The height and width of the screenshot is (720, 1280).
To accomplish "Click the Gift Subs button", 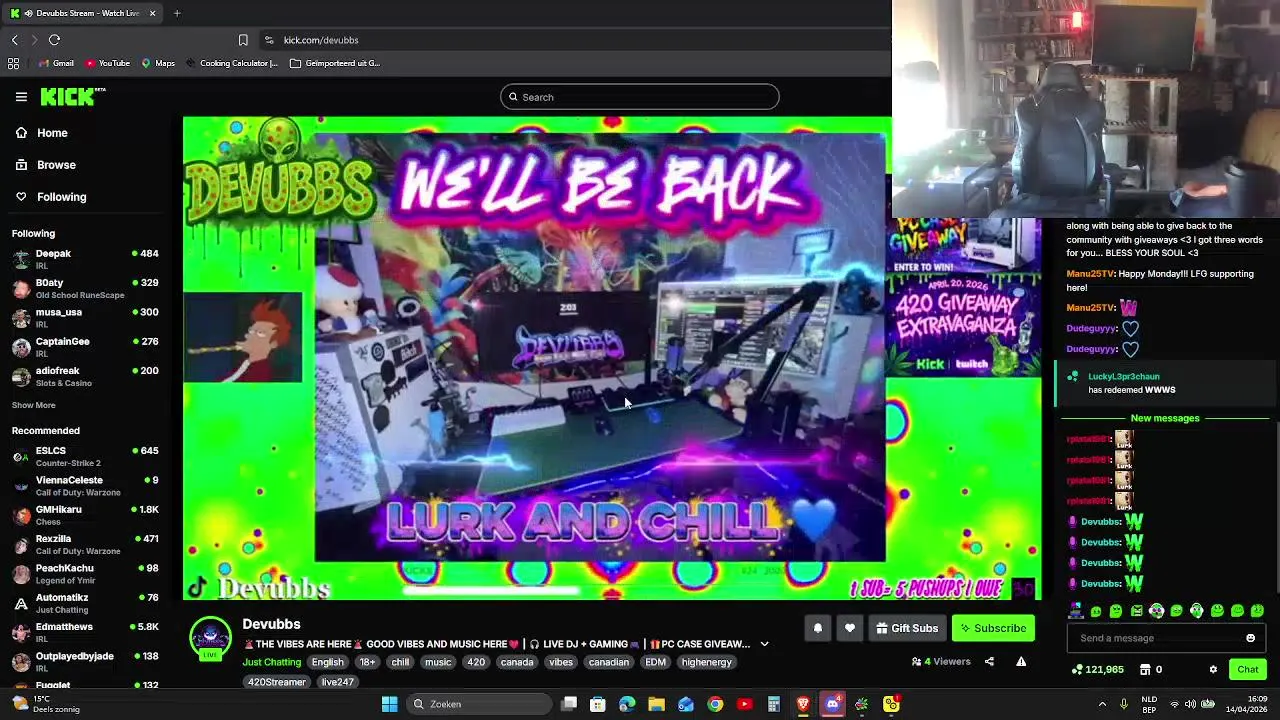I will click(x=907, y=628).
